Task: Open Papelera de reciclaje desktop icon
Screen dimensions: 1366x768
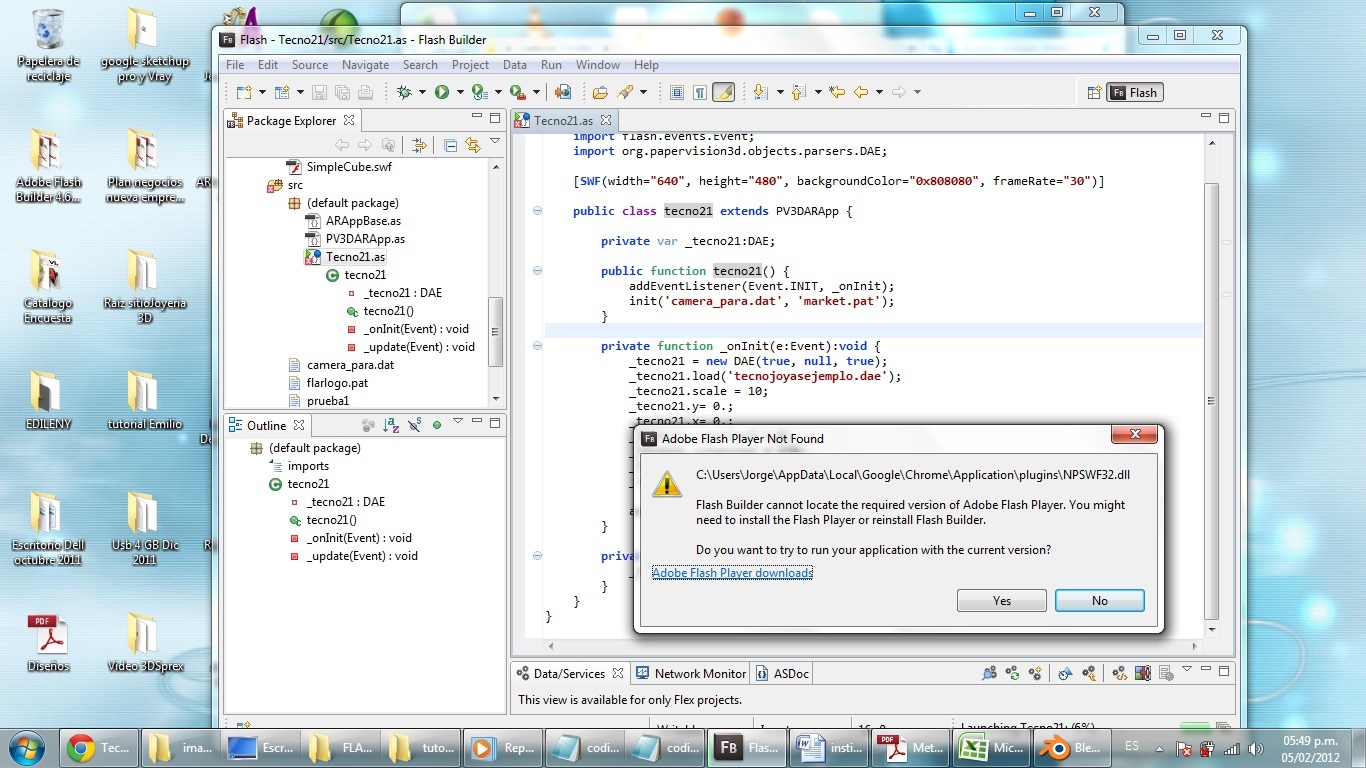Action: (x=47, y=46)
